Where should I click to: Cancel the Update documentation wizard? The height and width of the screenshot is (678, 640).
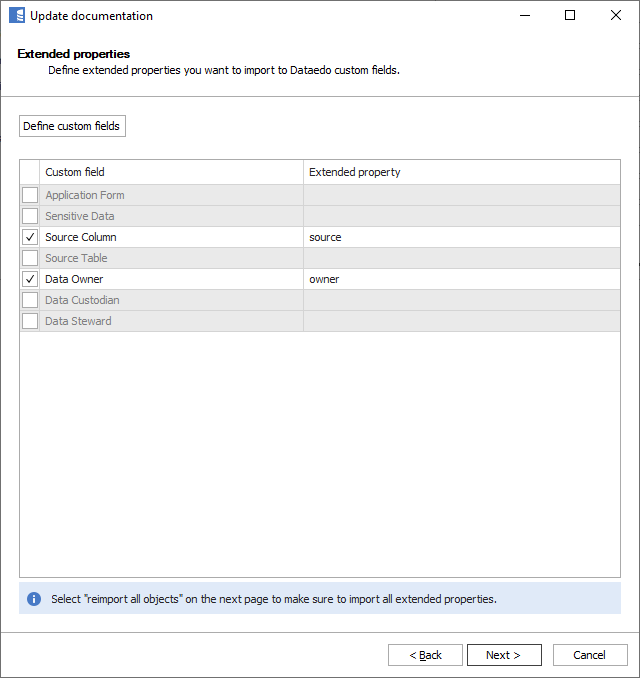coord(590,655)
